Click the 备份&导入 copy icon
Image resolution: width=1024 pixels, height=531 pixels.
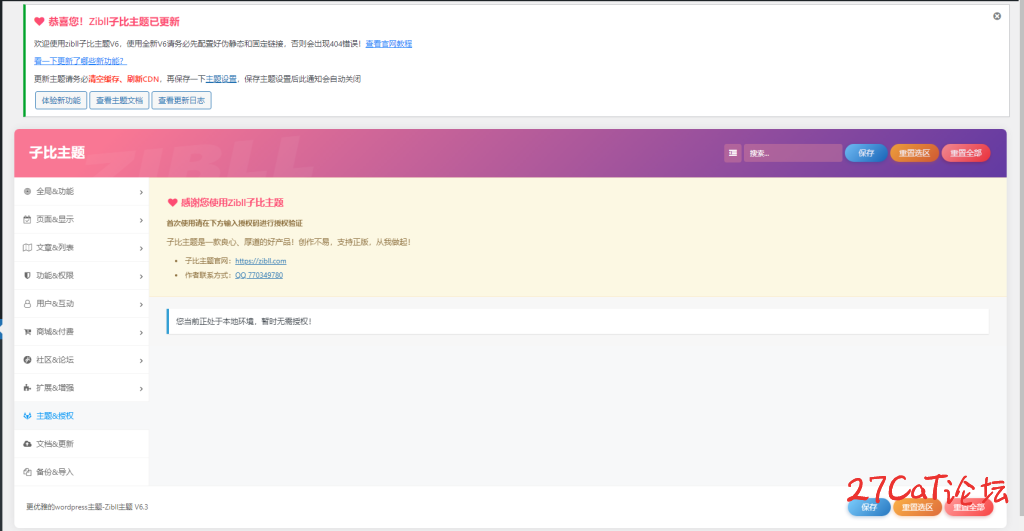point(27,472)
